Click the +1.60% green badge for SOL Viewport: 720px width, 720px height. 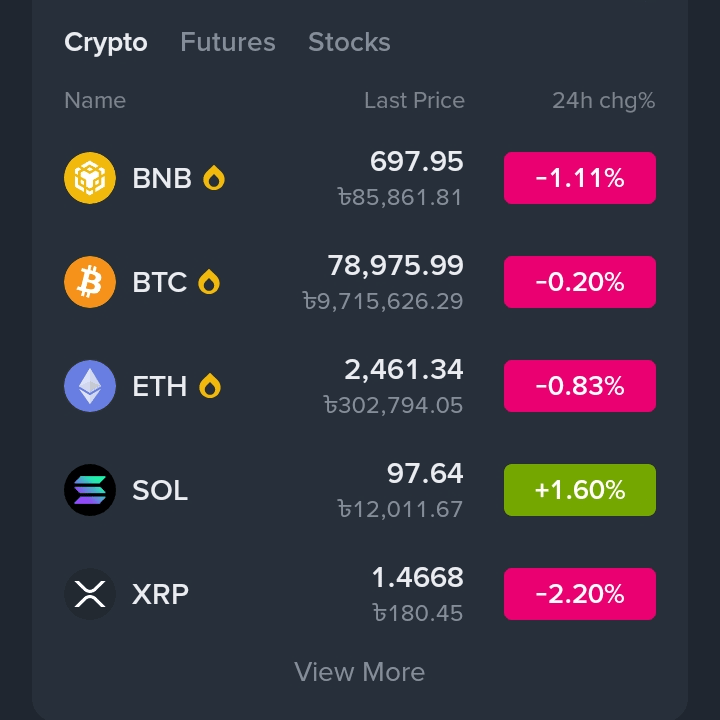coord(579,490)
